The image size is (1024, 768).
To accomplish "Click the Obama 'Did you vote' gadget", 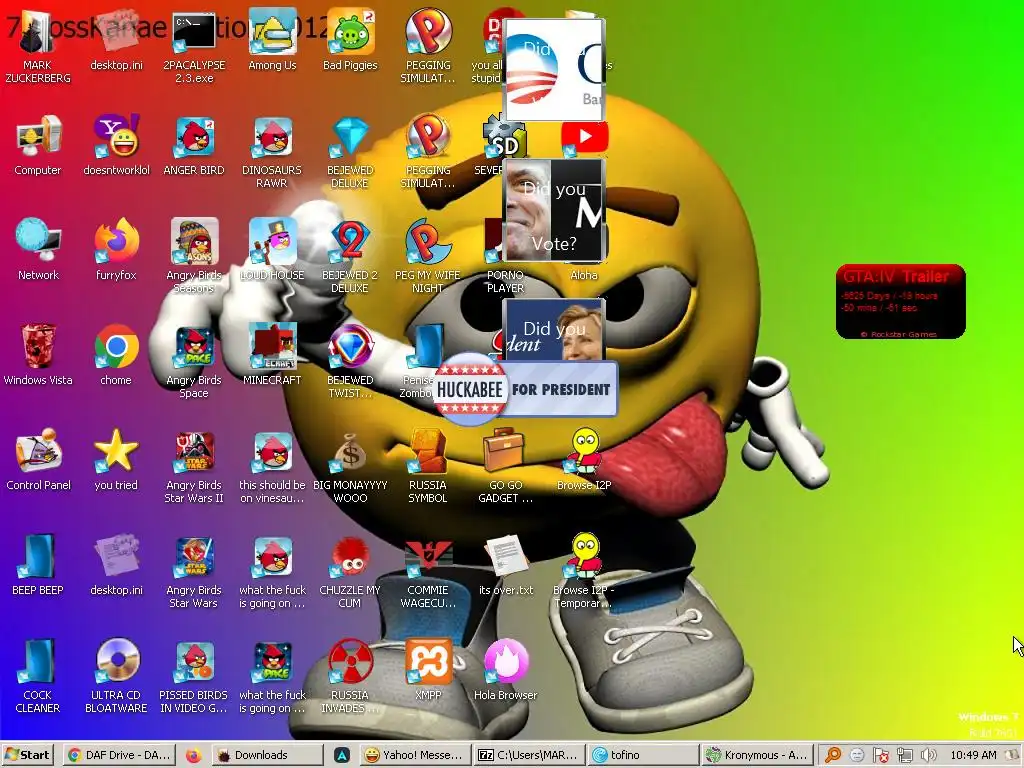I will [553, 69].
